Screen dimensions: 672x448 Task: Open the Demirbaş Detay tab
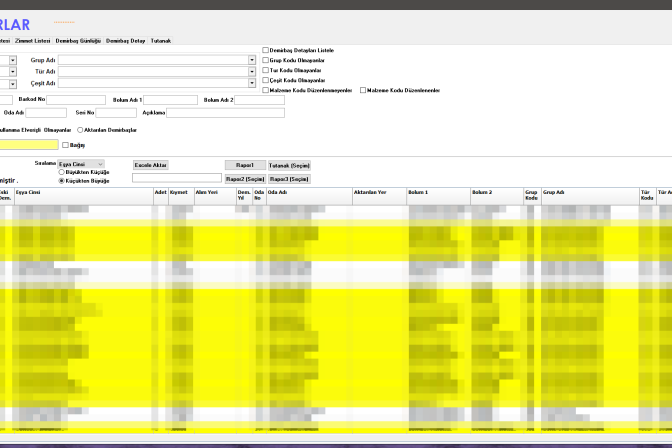(126, 41)
